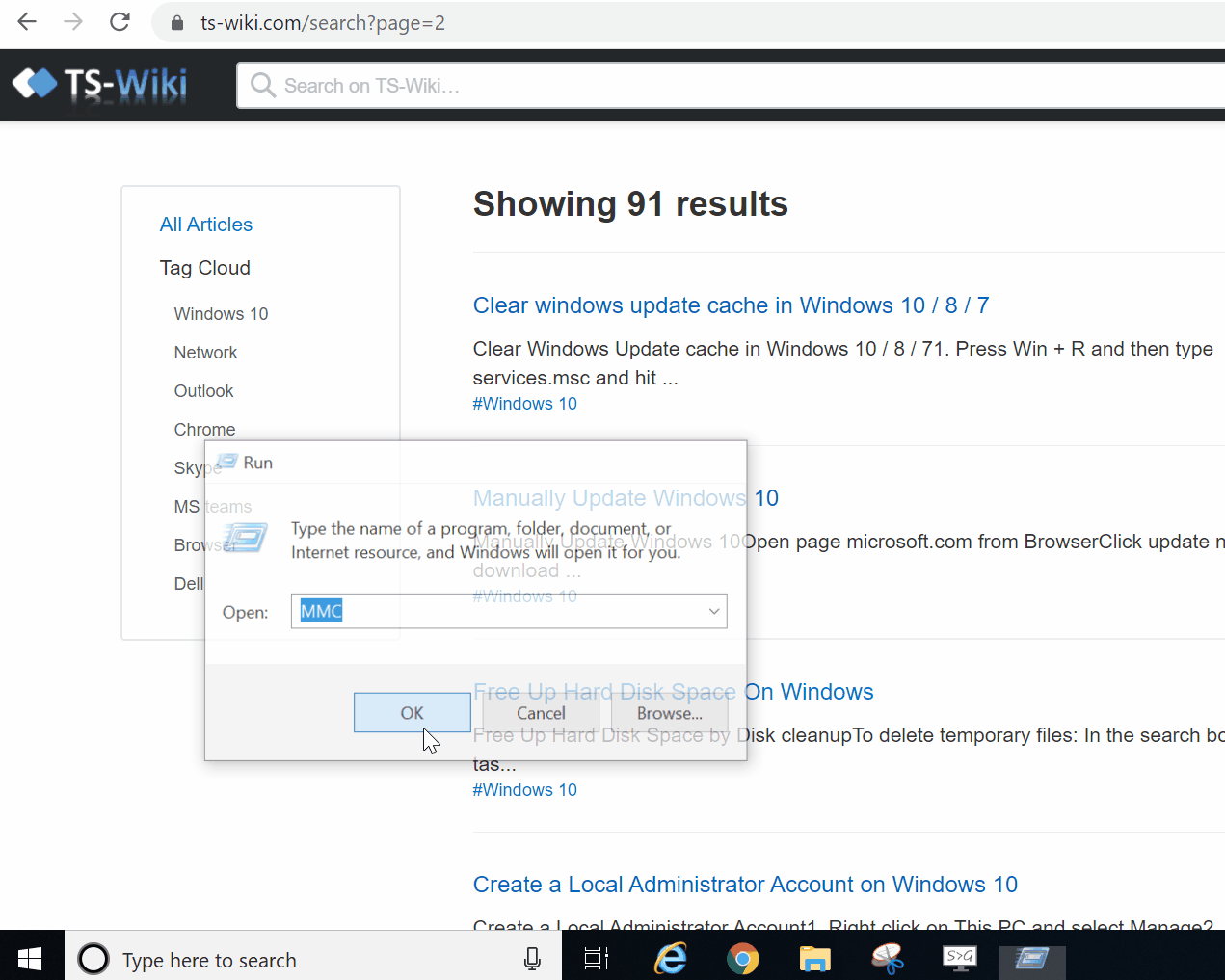Screen dimensions: 1225x980
Task: Click the Task View taskbar icon
Action: pyautogui.click(x=597, y=959)
